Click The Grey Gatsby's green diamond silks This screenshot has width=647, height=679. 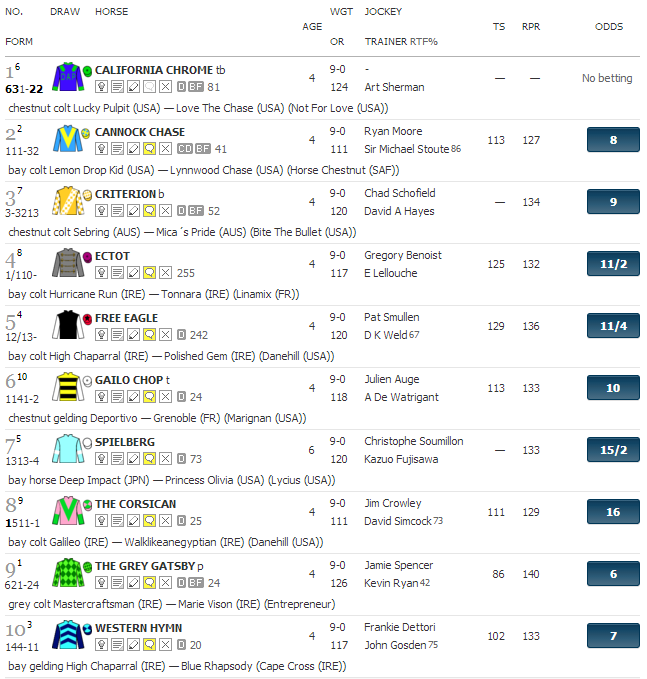[68, 573]
